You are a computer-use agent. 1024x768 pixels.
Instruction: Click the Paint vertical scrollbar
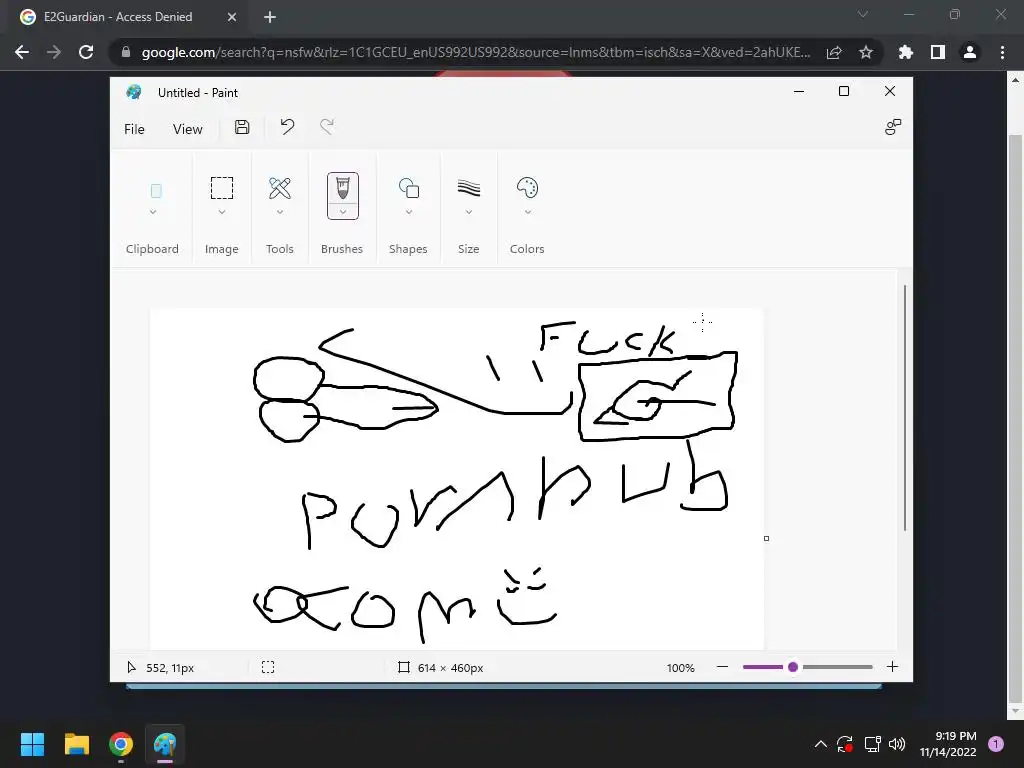(904, 408)
